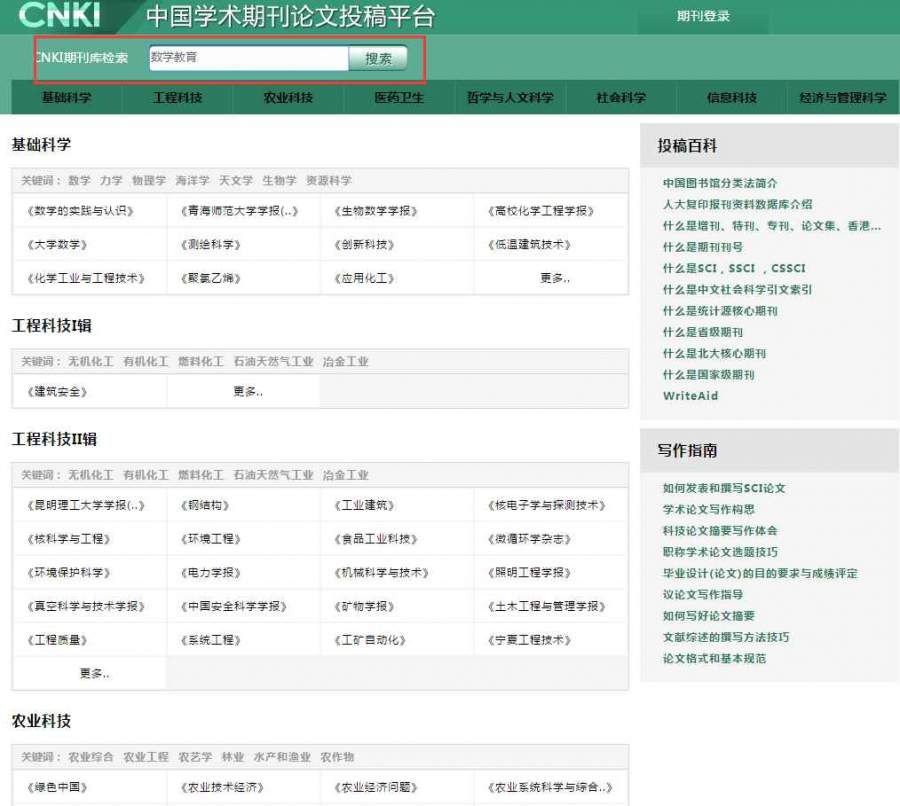Open the WriteAid link in 投稿百科

[x=690, y=396]
